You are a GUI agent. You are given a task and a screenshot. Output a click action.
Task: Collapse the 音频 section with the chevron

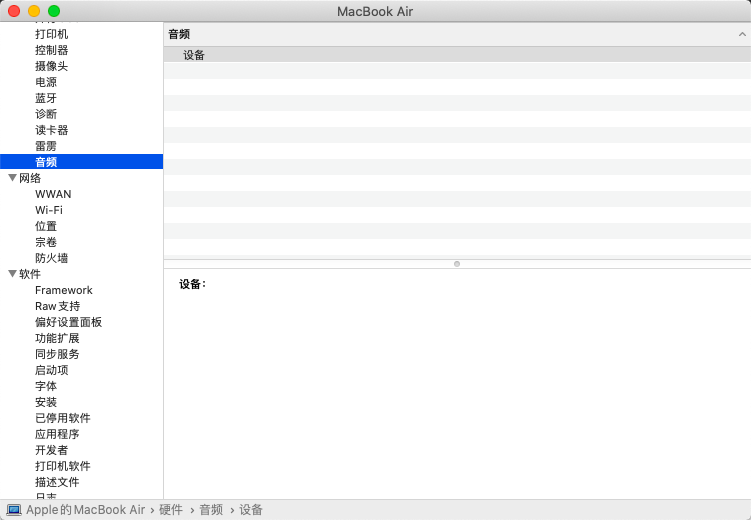point(742,34)
